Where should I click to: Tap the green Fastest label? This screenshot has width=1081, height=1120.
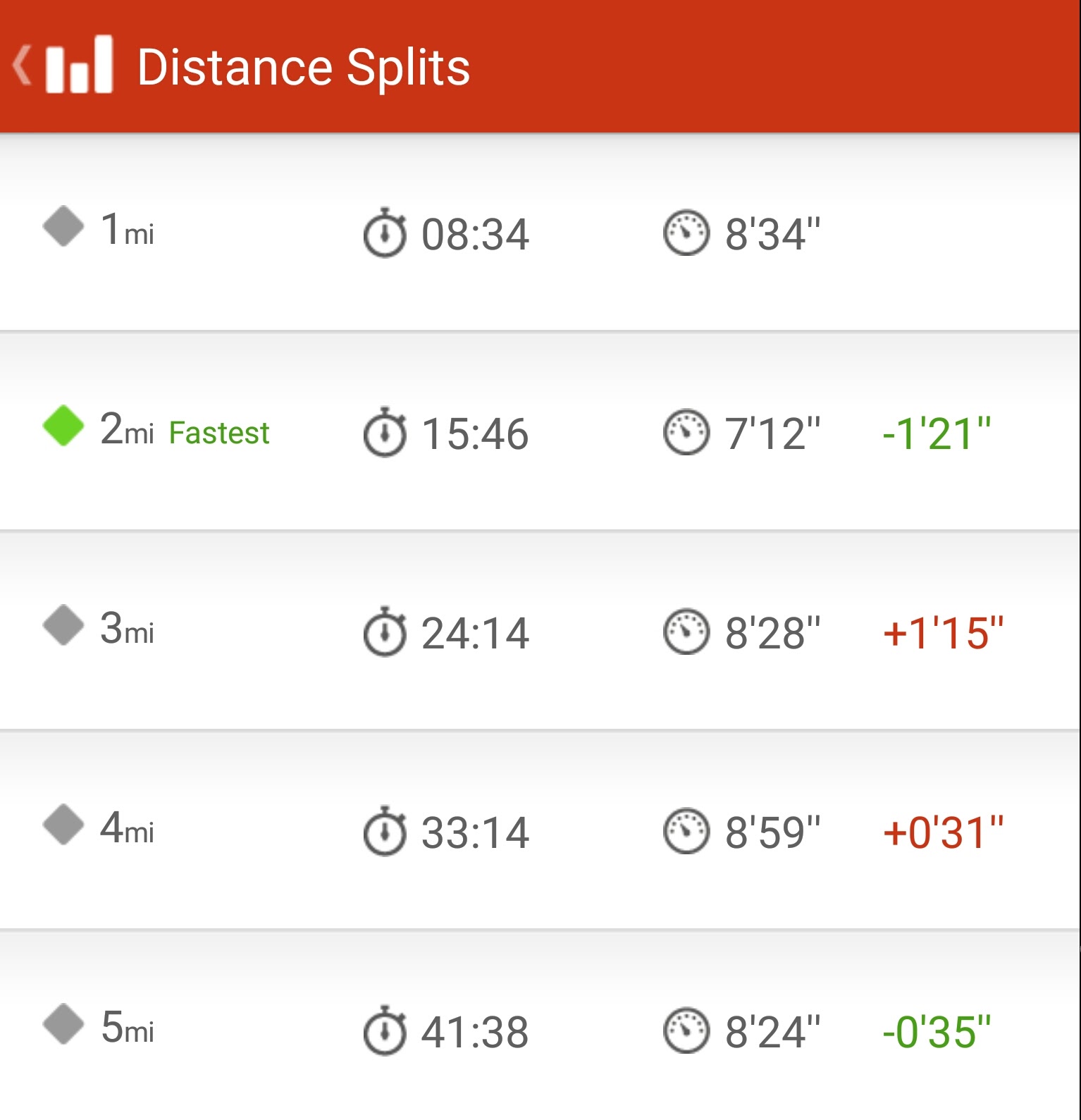(219, 433)
